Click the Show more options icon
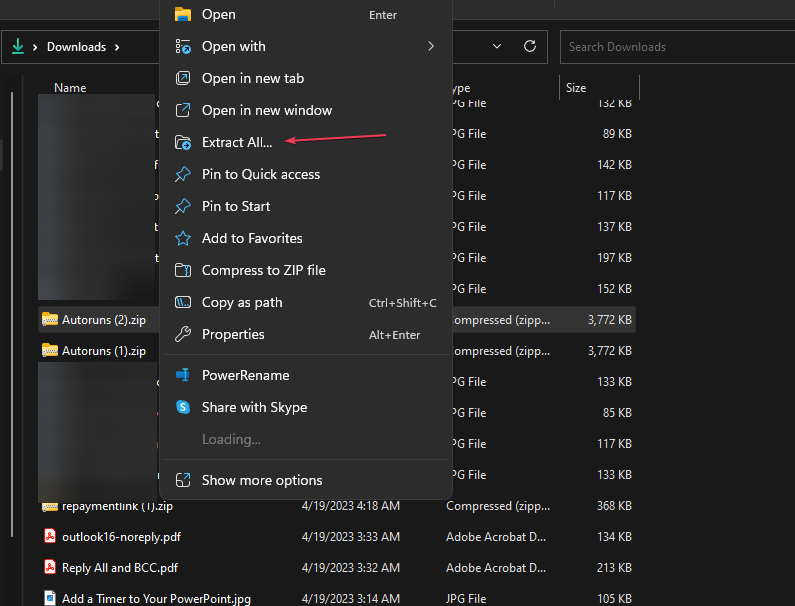 (x=183, y=480)
